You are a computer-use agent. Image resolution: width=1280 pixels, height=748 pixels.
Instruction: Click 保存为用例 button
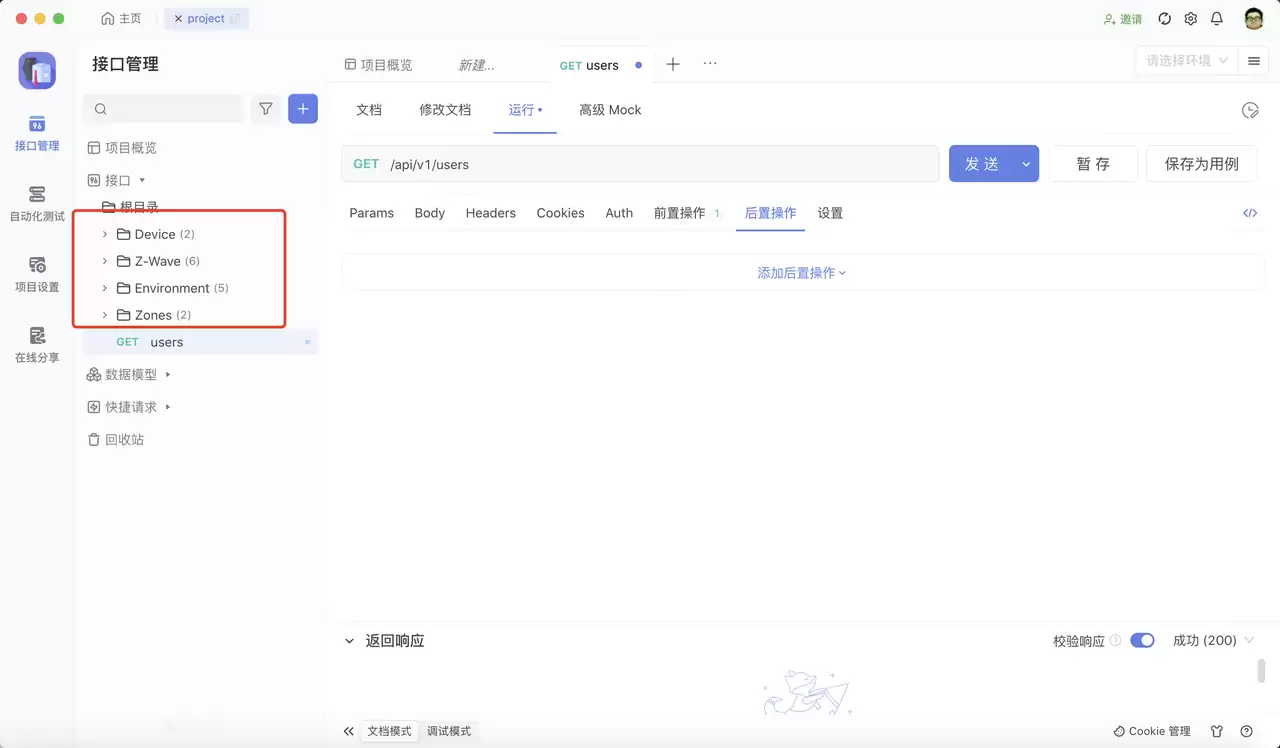(x=1201, y=164)
